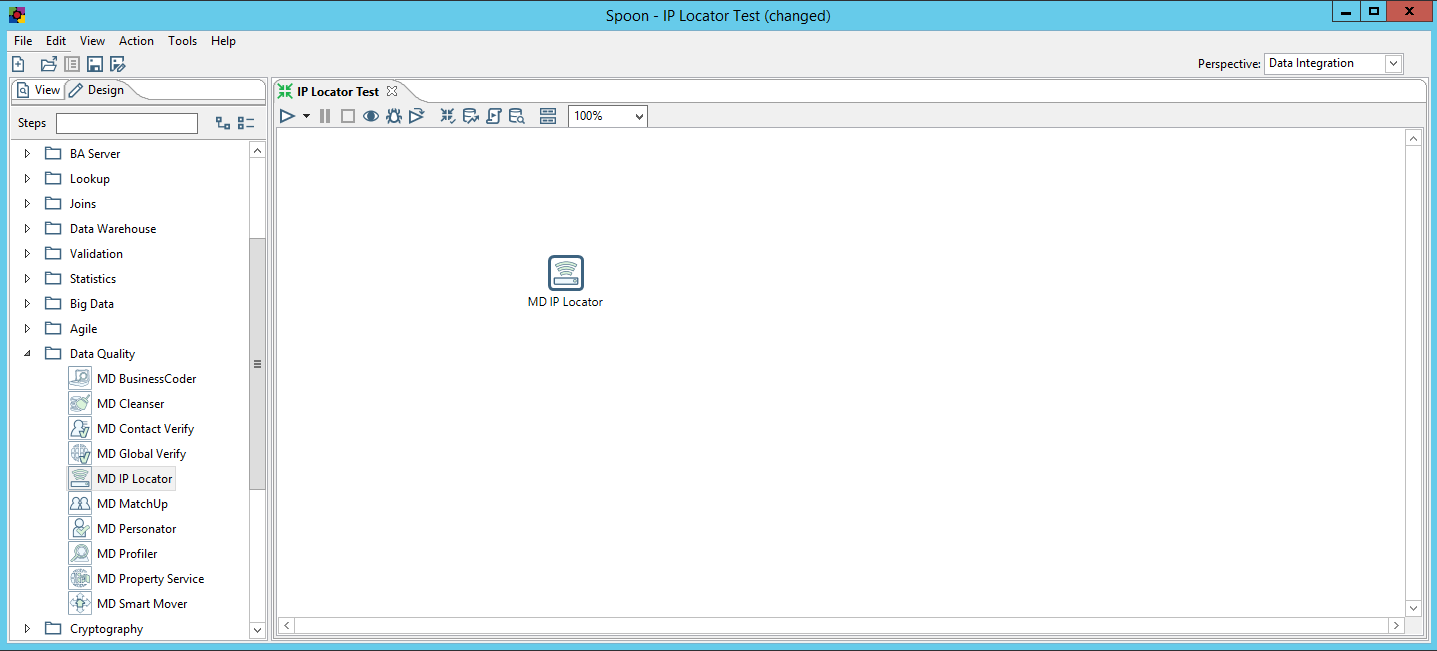Click the Save As icon
Screen dimensions: 1437x651
(117, 64)
